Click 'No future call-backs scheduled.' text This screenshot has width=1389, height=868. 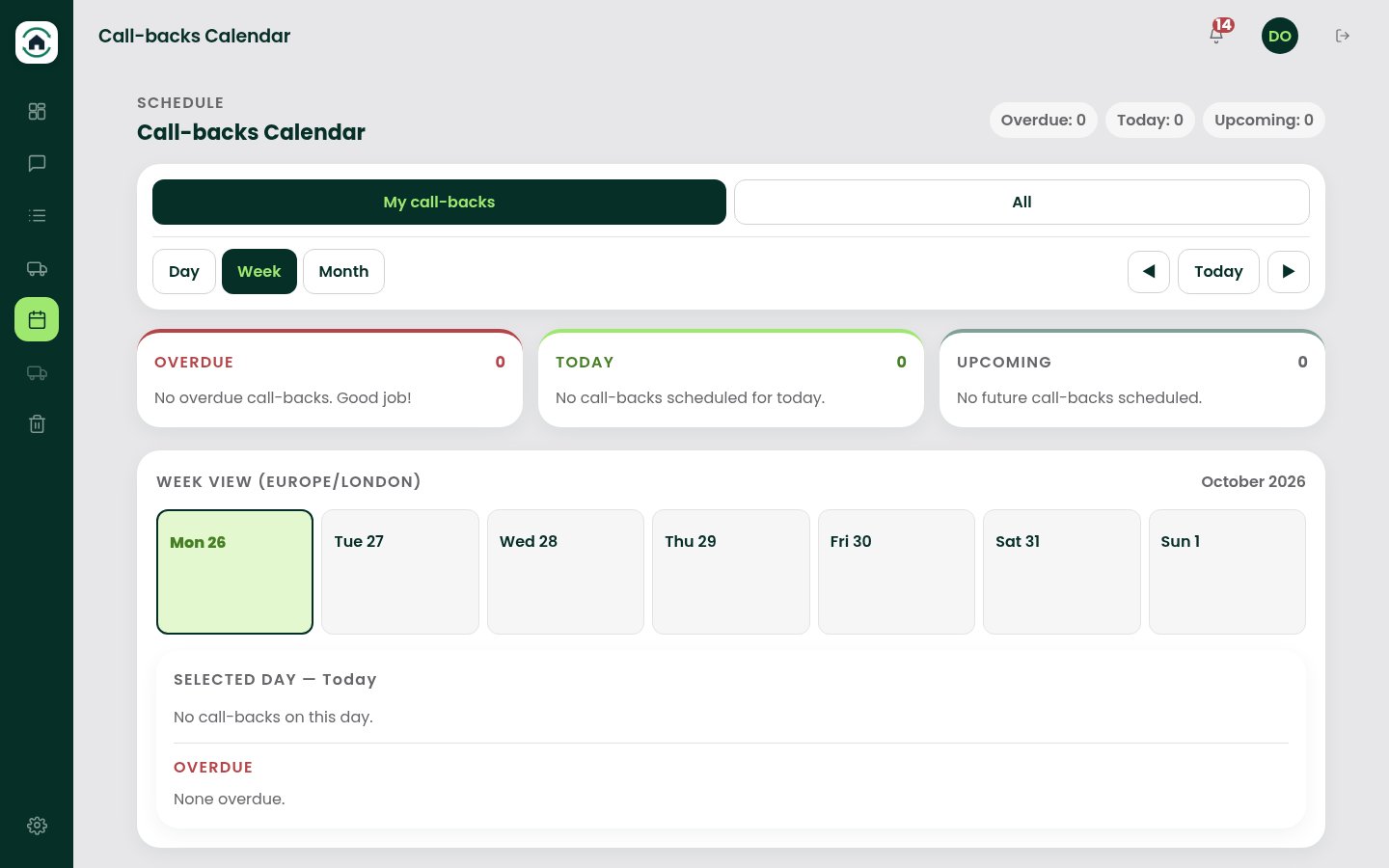pyautogui.click(x=1079, y=398)
